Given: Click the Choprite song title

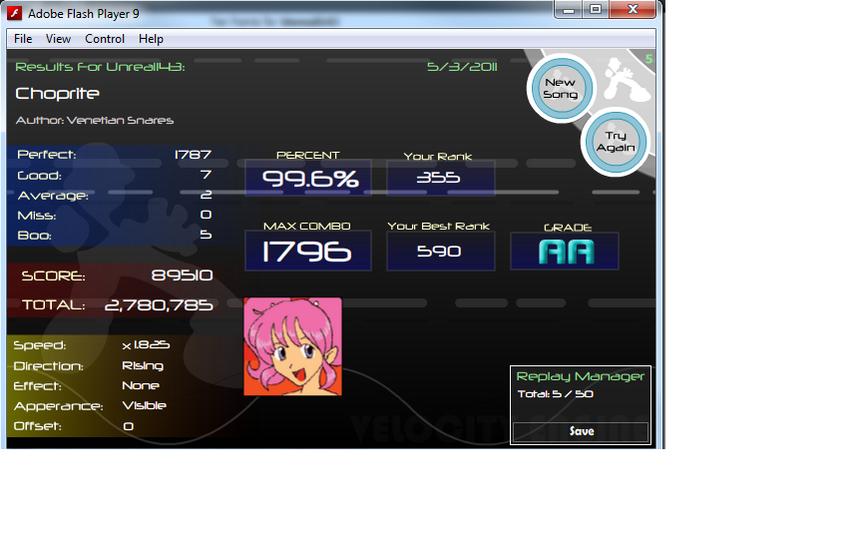Looking at the screenshot, I should 57,94.
